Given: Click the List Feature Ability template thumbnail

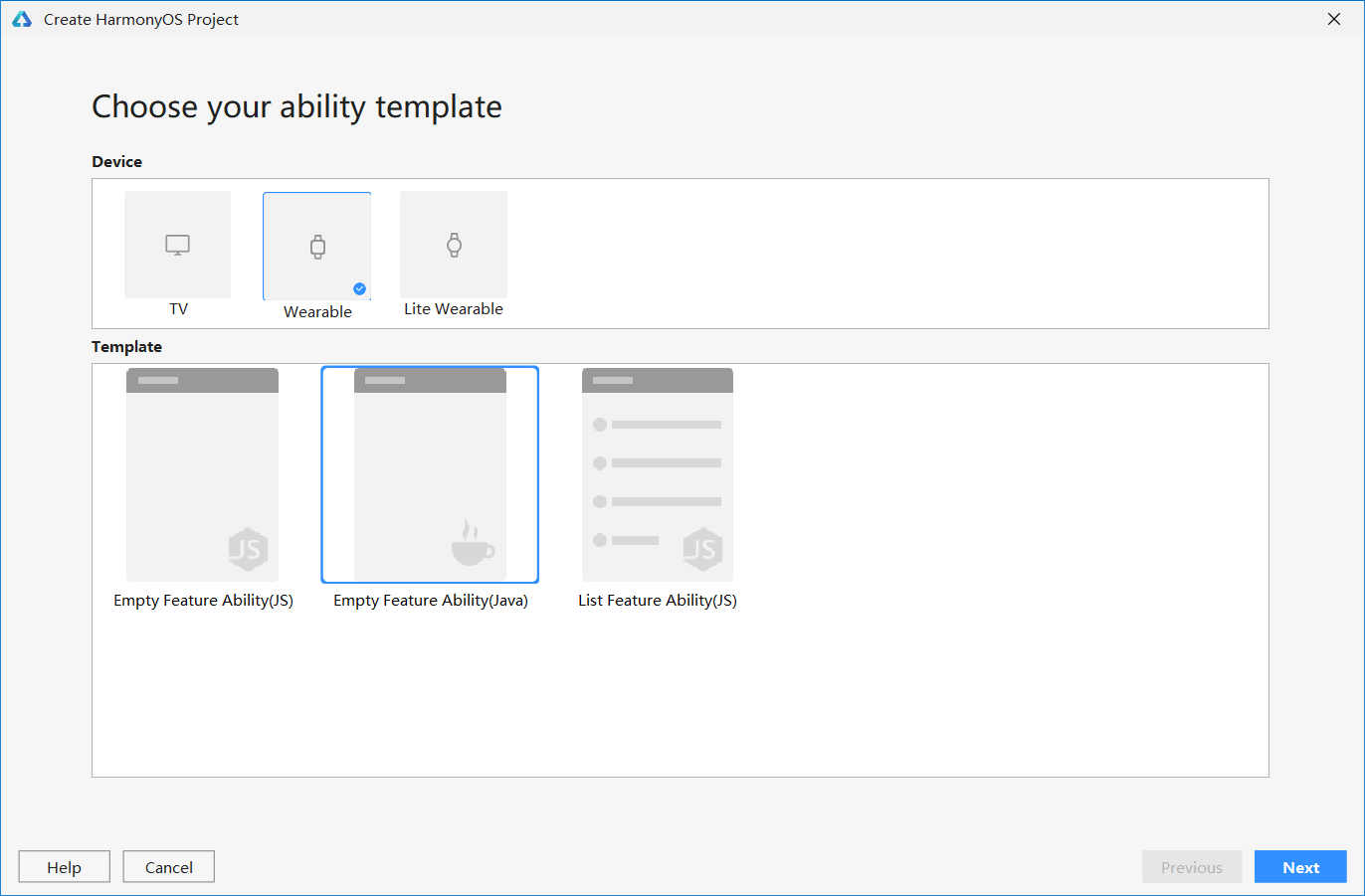Looking at the screenshot, I should (x=657, y=474).
